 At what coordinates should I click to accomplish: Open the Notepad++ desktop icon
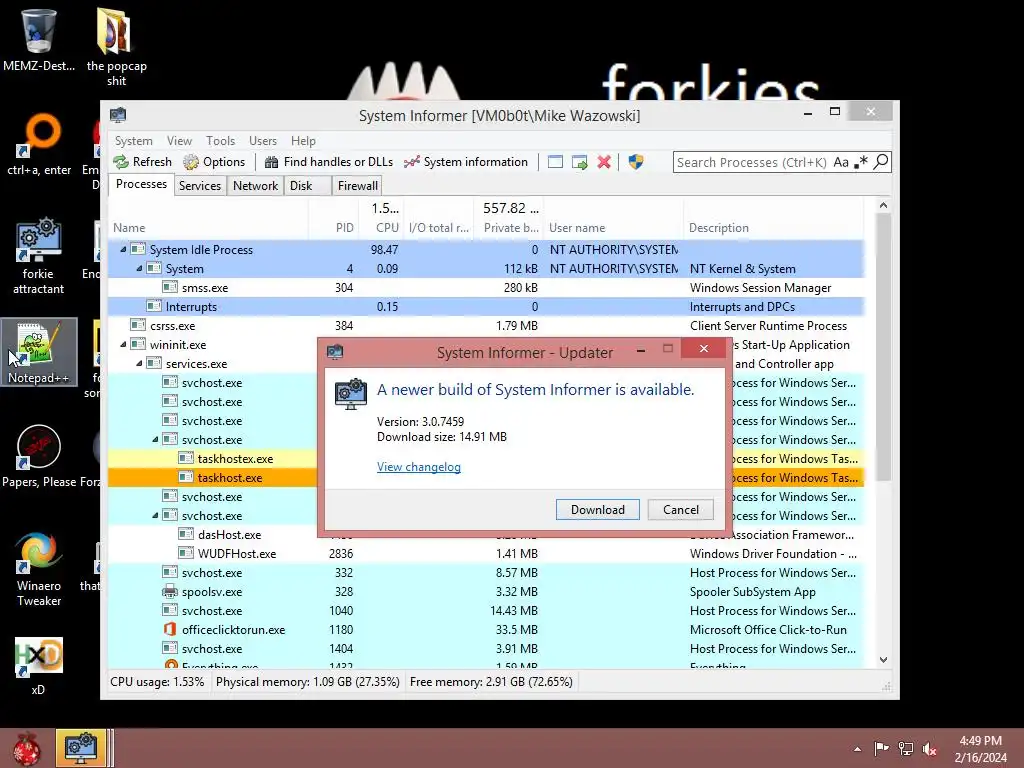point(39,351)
